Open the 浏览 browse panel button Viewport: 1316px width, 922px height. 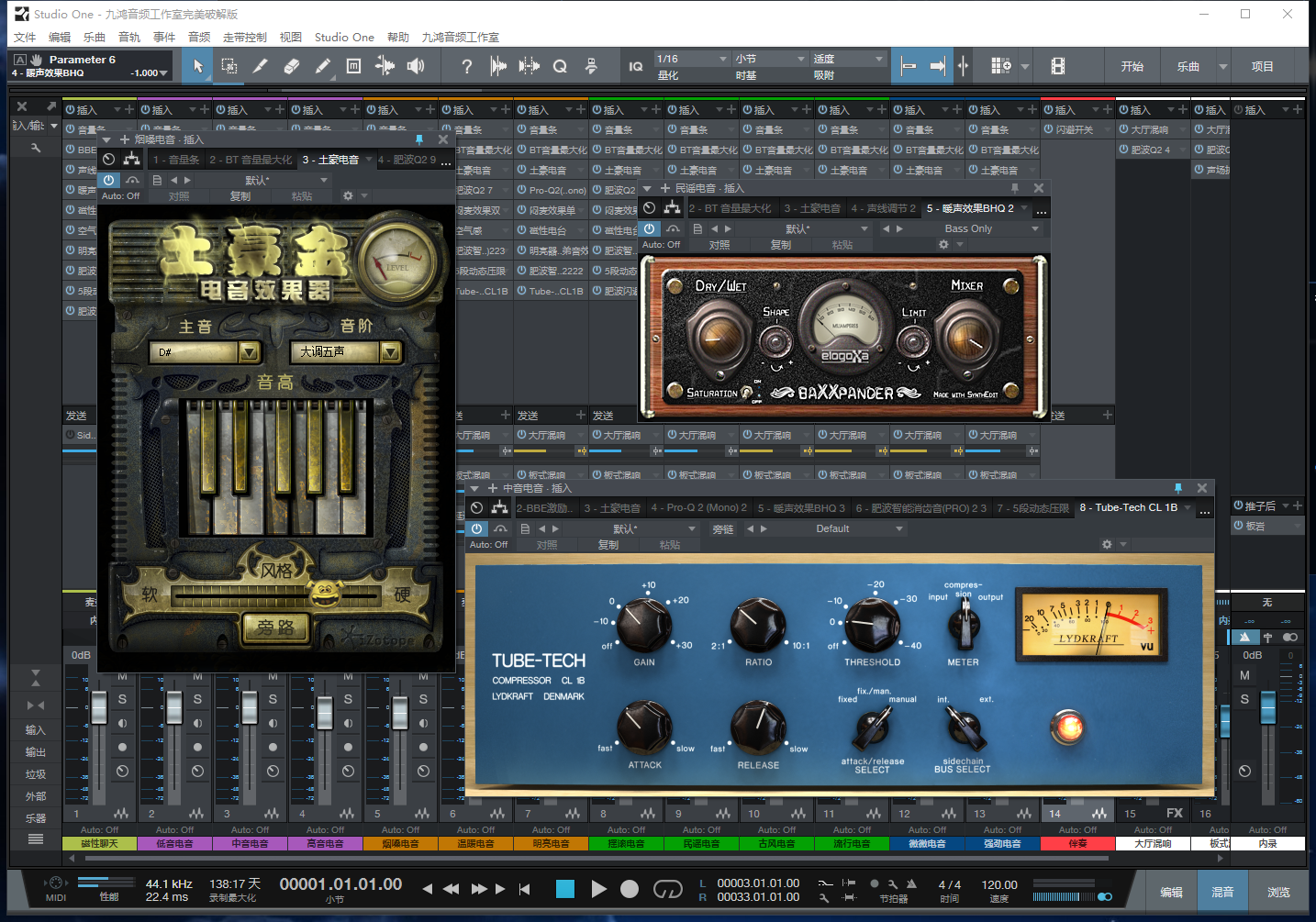coord(1278,892)
